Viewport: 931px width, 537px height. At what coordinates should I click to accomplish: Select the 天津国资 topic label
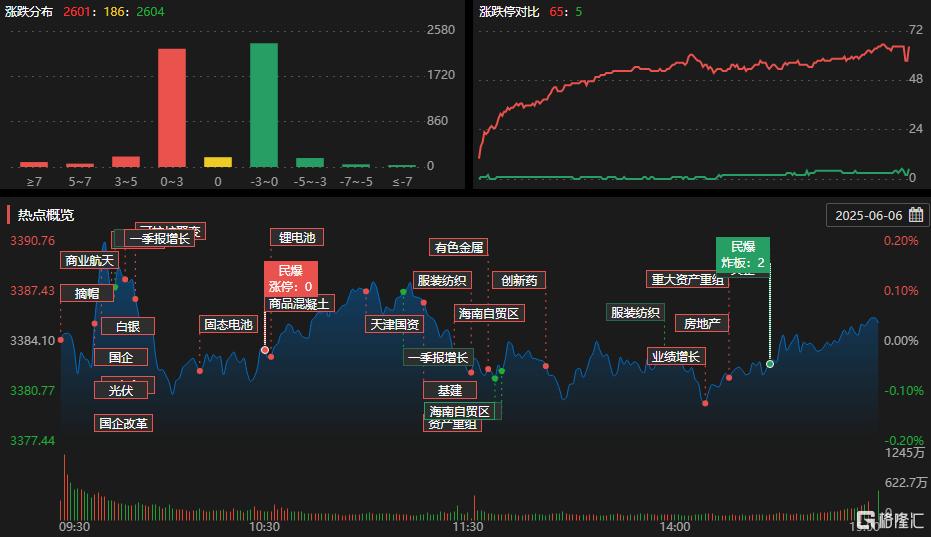[x=394, y=324]
